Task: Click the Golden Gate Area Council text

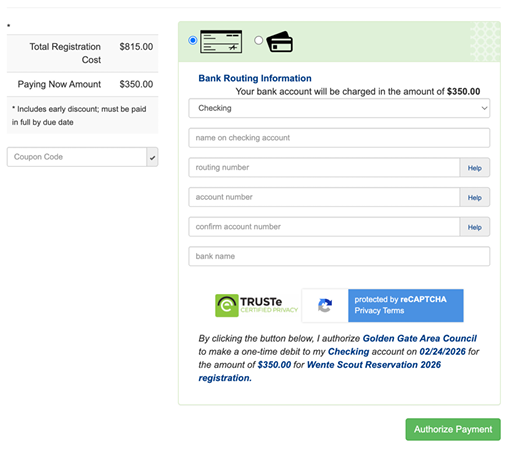Action: (420, 338)
